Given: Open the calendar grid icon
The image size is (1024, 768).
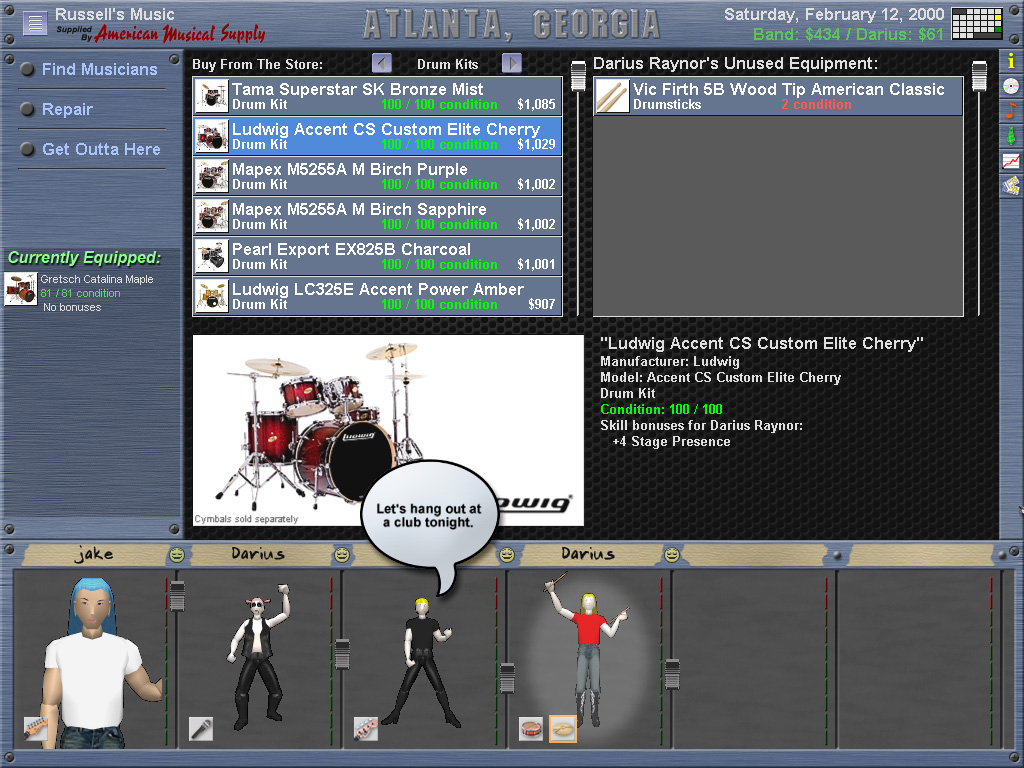Looking at the screenshot, I should (x=976, y=24).
